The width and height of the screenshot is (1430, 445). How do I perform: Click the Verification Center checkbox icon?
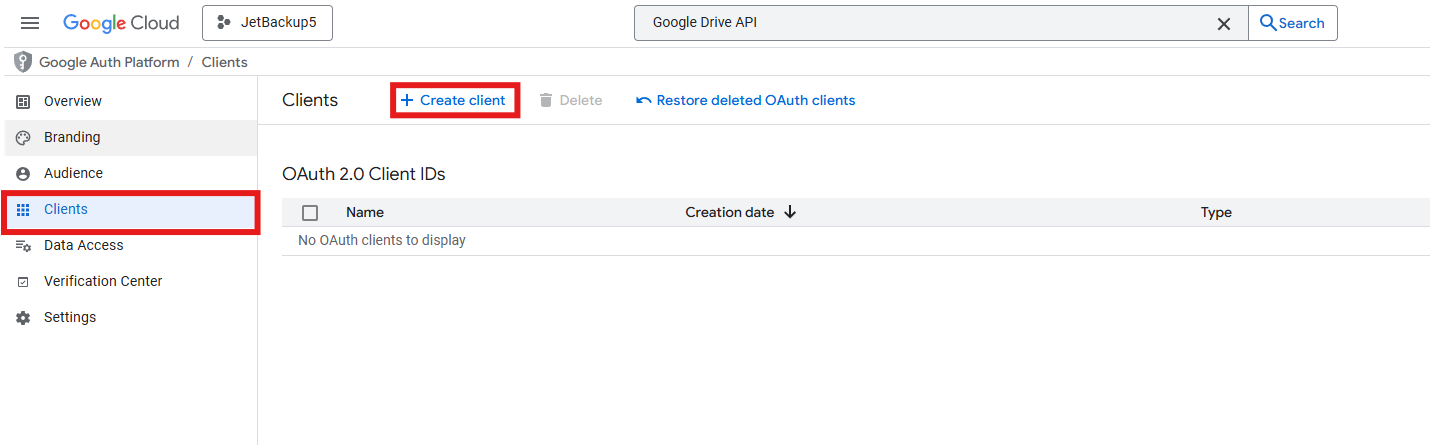pyautogui.click(x=23, y=282)
